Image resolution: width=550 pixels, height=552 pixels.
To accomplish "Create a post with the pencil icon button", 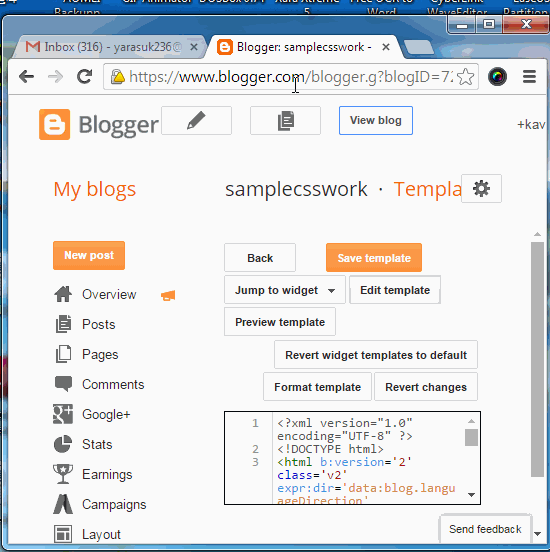I will point(196,120).
